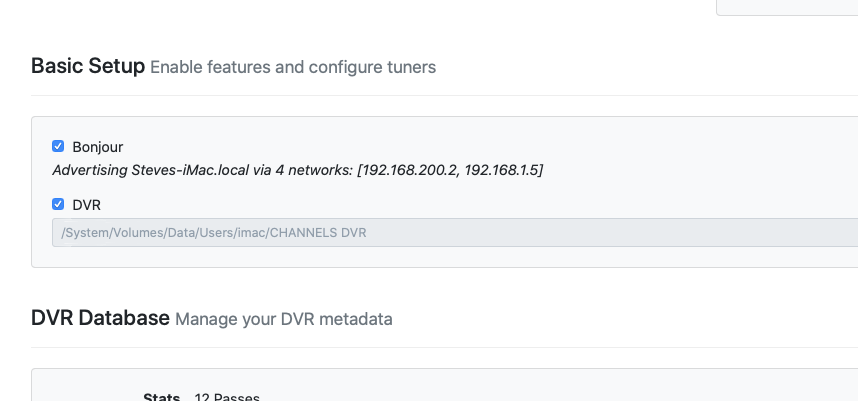Uncheck the Bonjour checkbox

click(x=58, y=146)
